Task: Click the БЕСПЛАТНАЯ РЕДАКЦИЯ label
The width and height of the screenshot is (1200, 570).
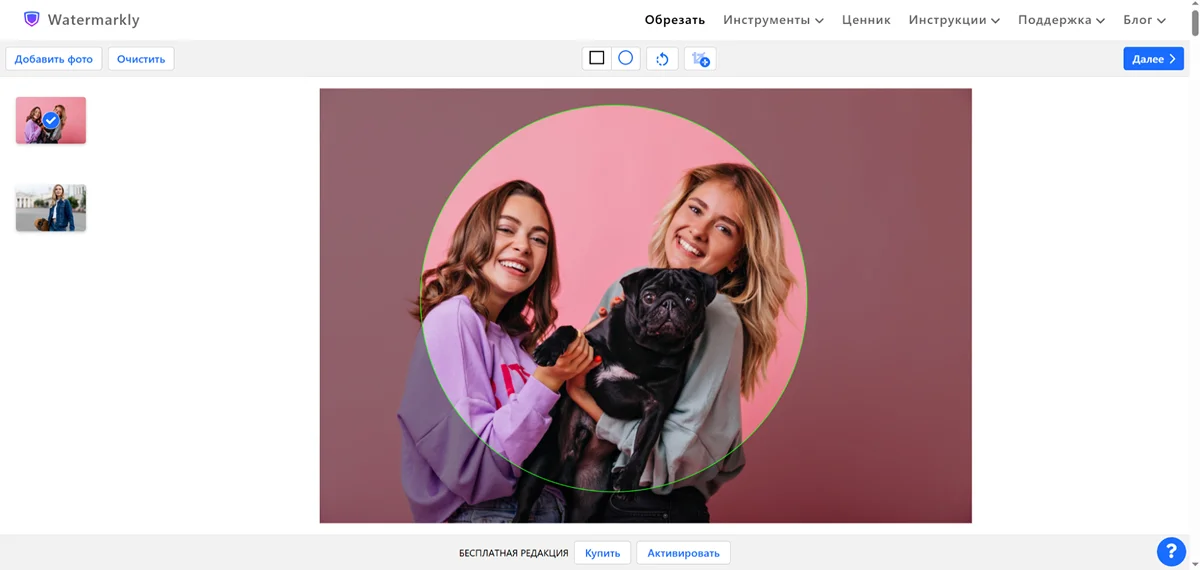Action: pyautogui.click(x=514, y=553)
